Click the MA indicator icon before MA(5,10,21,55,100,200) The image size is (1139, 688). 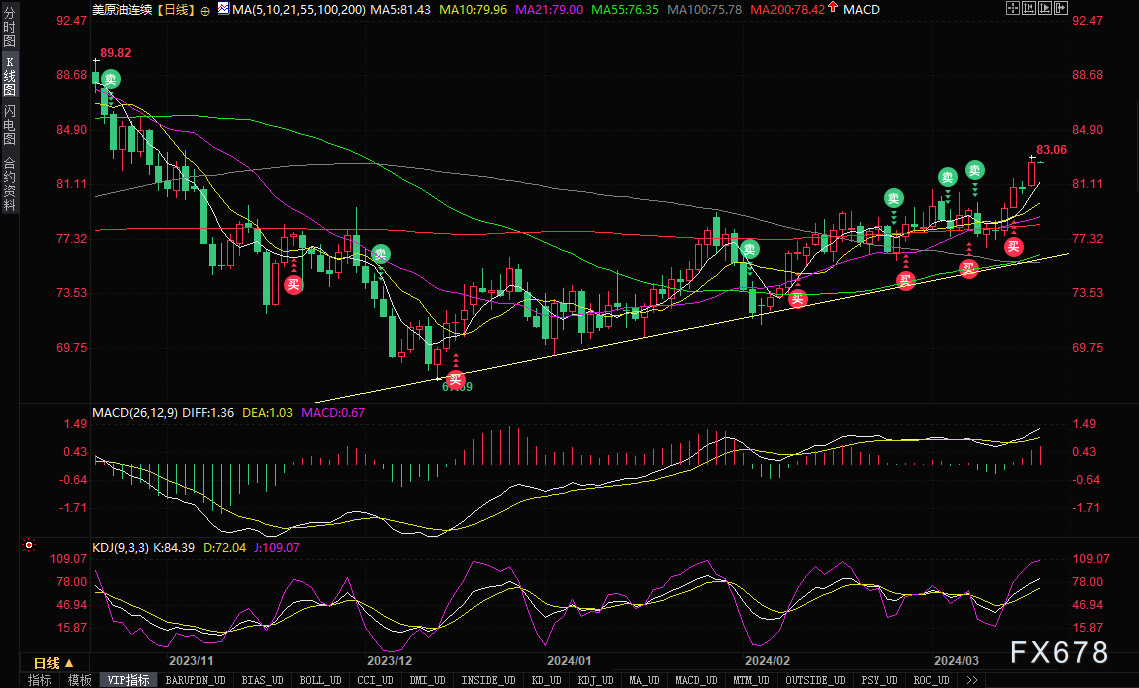[224, 9]
